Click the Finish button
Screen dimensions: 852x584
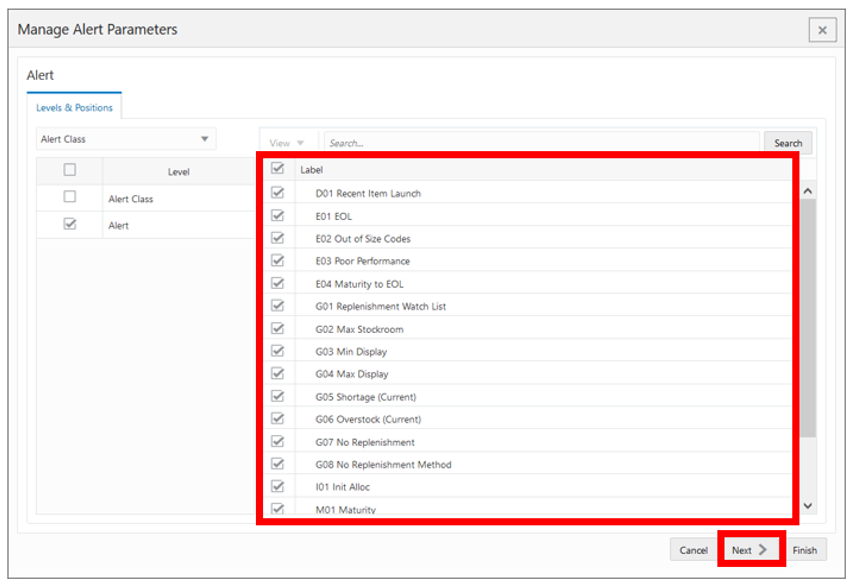(x=805, y=550)
